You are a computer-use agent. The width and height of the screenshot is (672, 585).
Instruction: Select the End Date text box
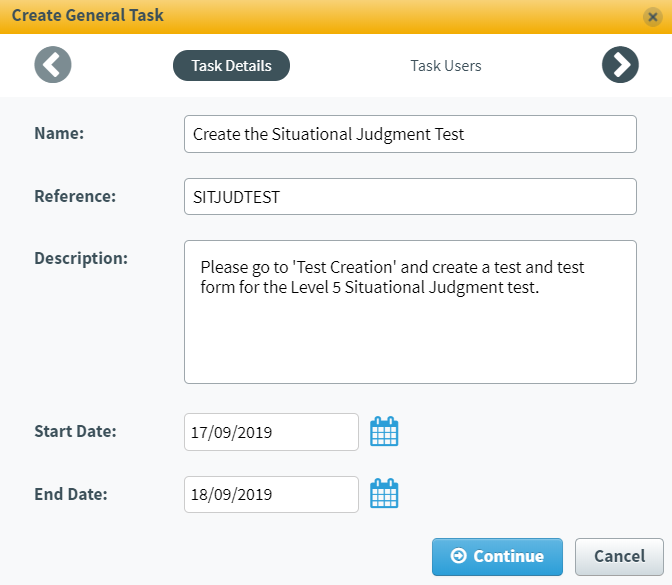coord(271,494)
